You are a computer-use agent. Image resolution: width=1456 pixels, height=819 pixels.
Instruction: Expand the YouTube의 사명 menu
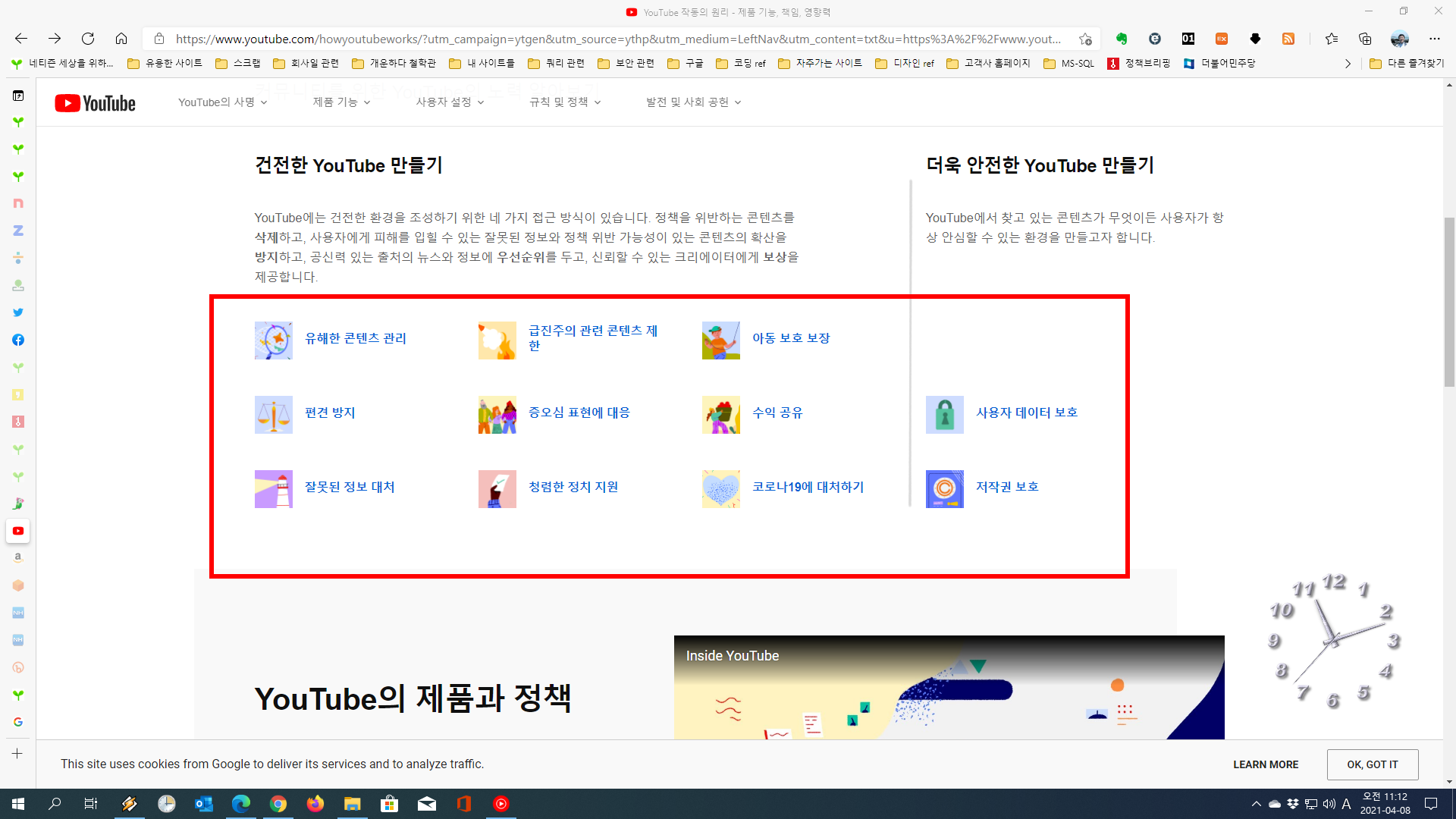[223, 102]
